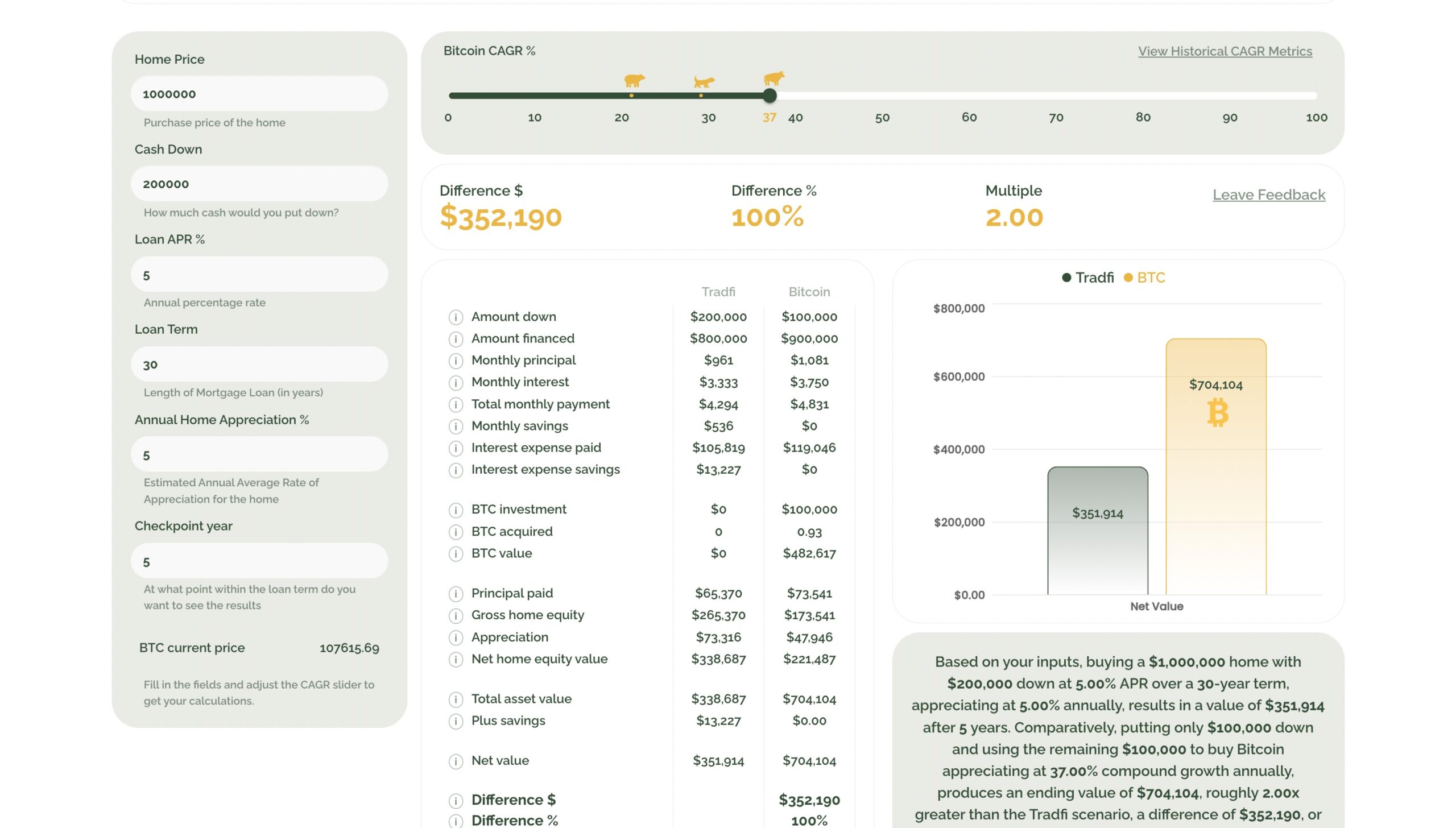Click the Bitcoin column header
This screenshot has height=828, width=1456.
(x=809, y=292)
